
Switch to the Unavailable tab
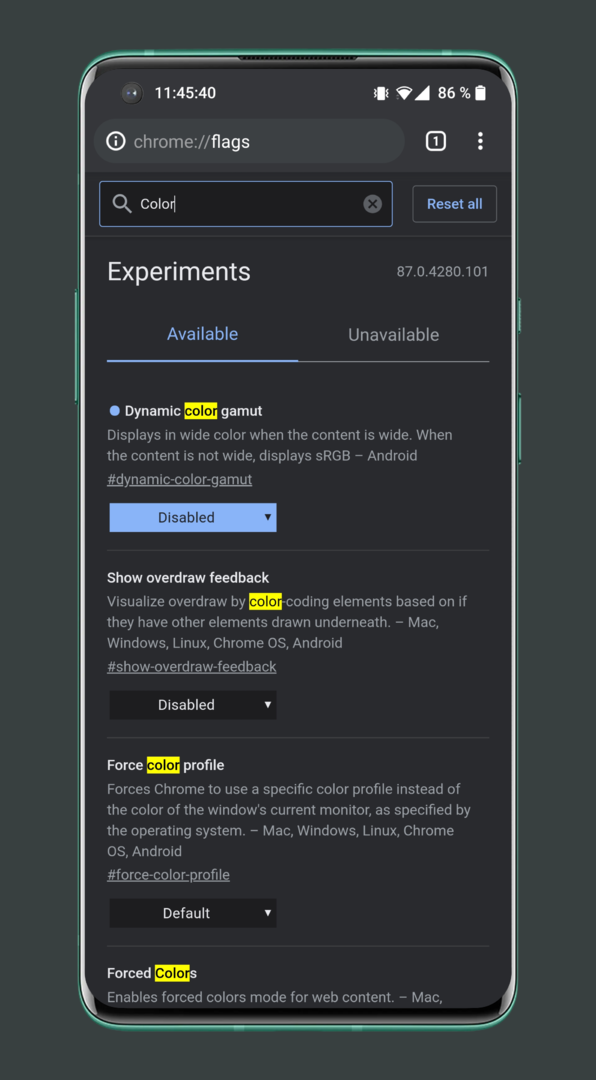[x=393, y=335]
